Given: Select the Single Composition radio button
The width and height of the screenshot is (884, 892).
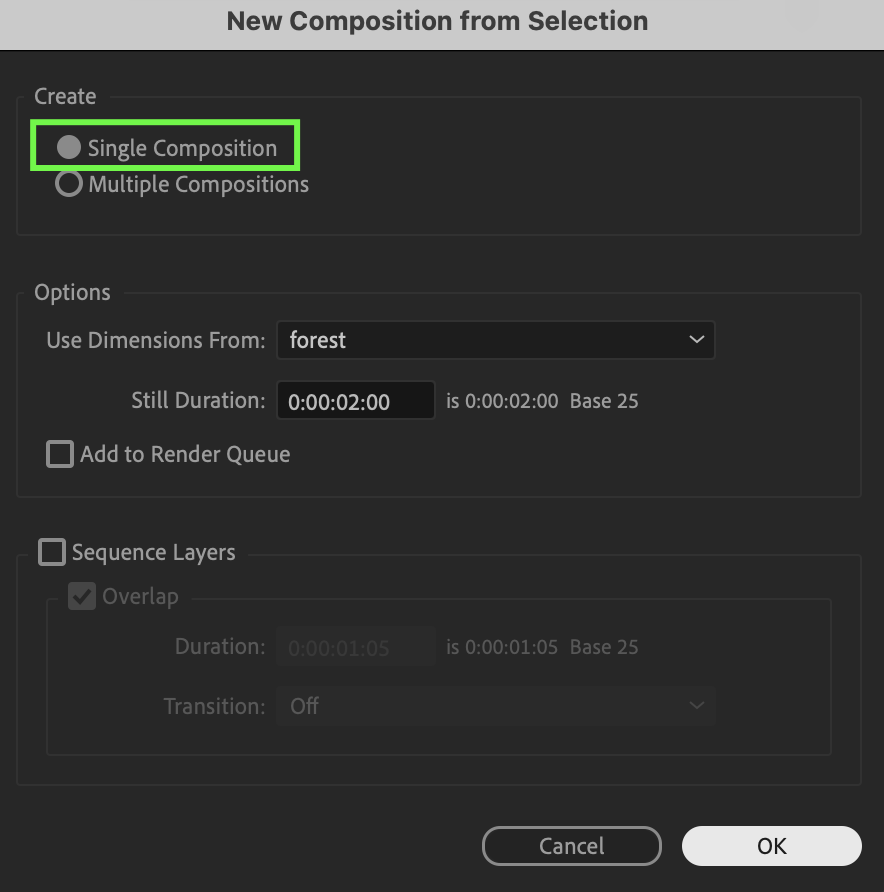Looking at the screenshot, I should (x=69, y=147).
